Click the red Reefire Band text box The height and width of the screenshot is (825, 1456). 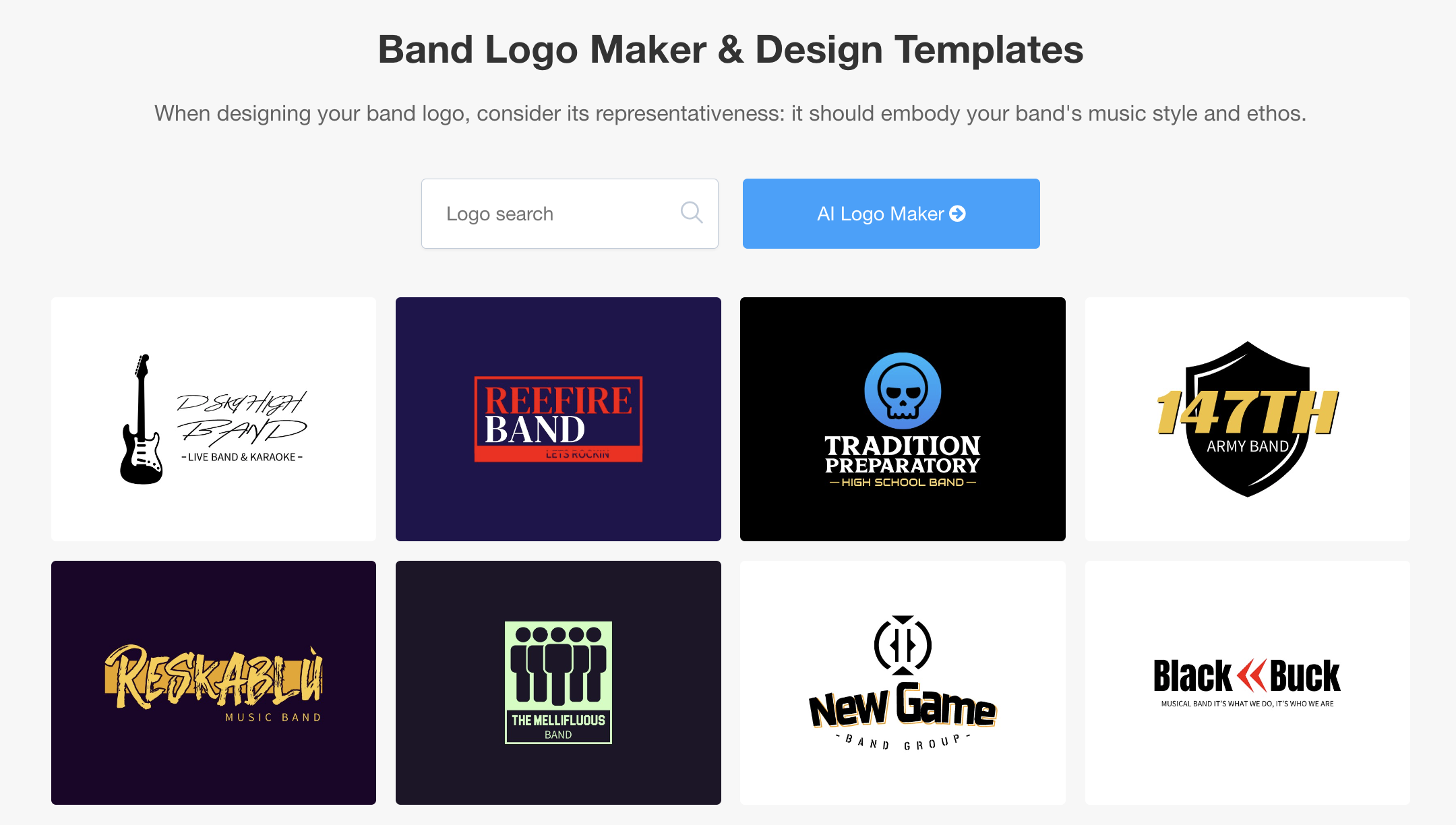[x=558, y=419]
